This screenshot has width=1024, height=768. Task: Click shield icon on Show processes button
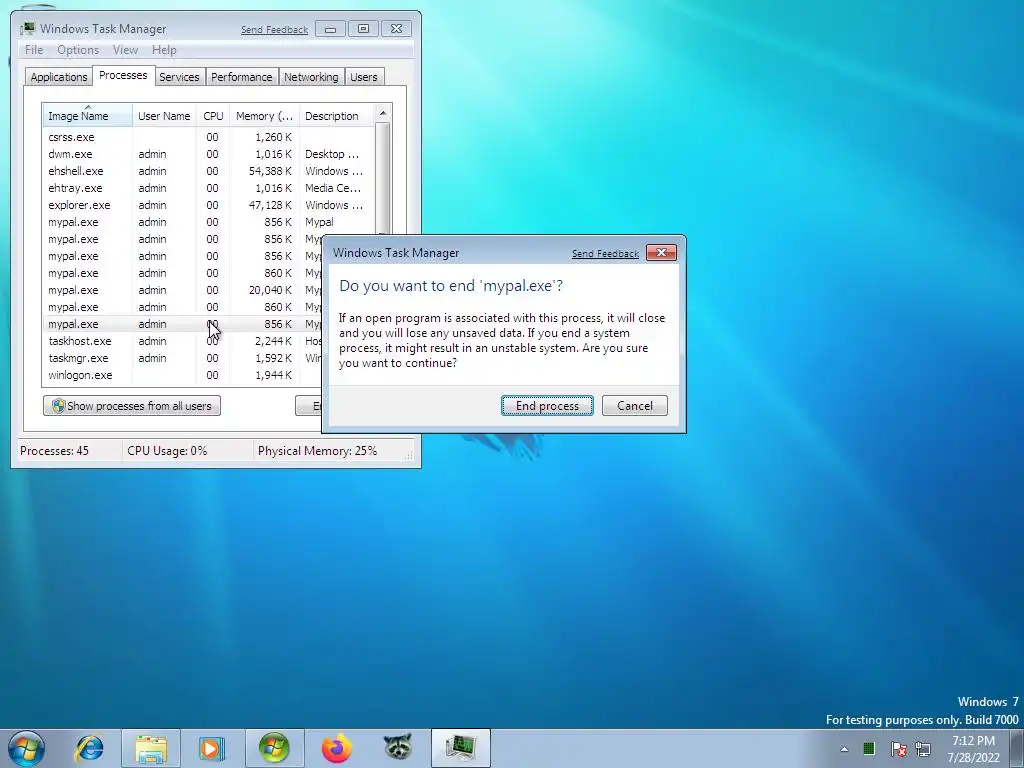coord(59,406)
